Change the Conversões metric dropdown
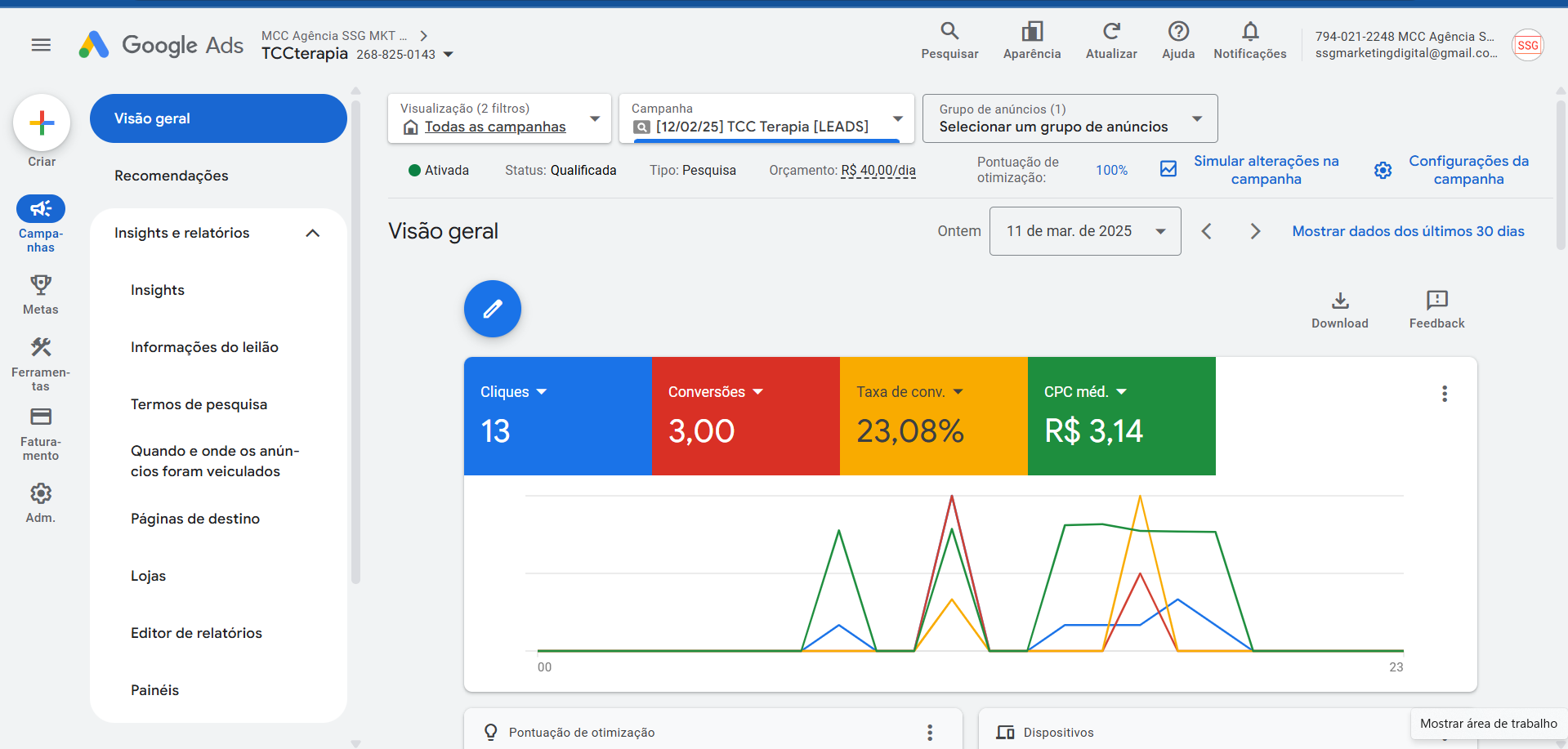The height and width of the screenshot is (749, 1568). pyautogui.click(x=715, y=392)
